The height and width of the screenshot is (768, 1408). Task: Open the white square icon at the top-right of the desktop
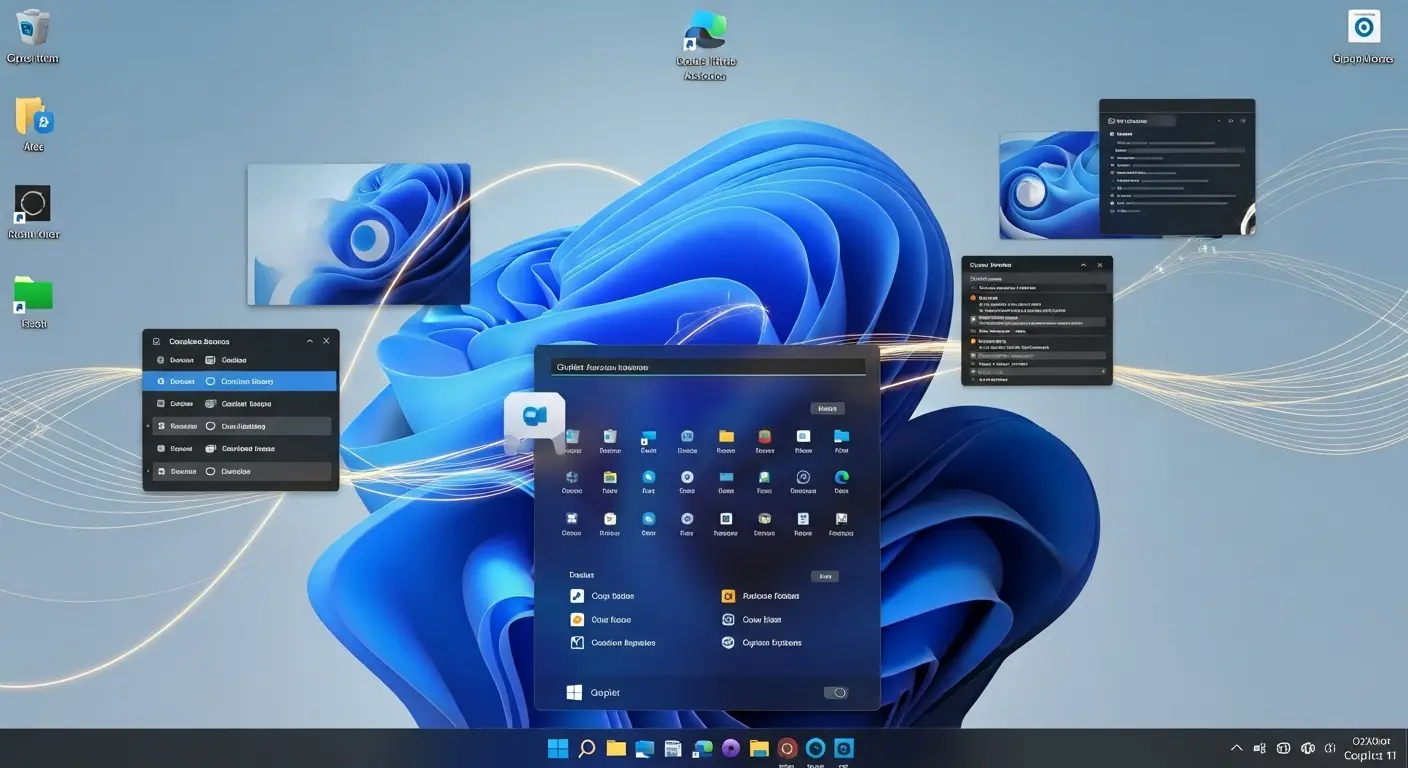click(1364, 26)
